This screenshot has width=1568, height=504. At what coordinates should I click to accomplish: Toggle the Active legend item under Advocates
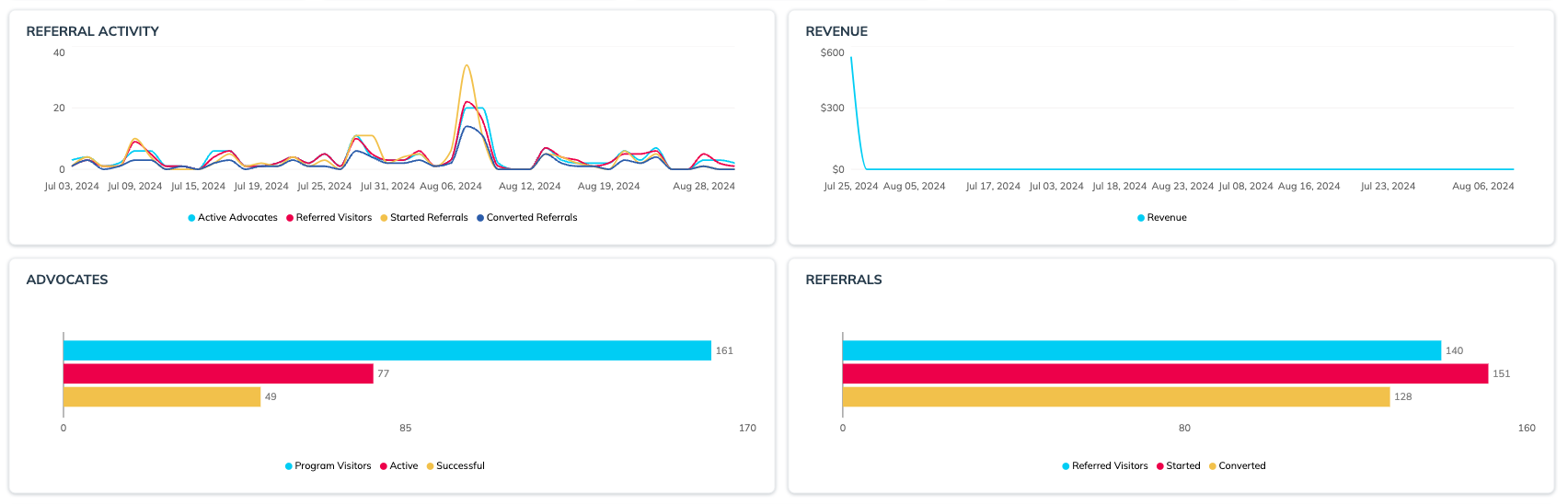[399, 466]
